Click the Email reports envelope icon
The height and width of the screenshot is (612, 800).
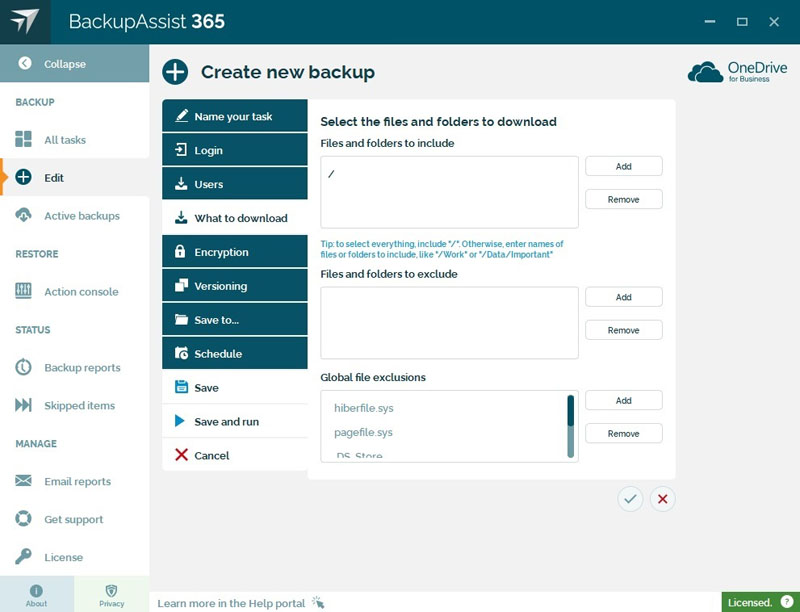pyautogui.click(x=23, y=481)
